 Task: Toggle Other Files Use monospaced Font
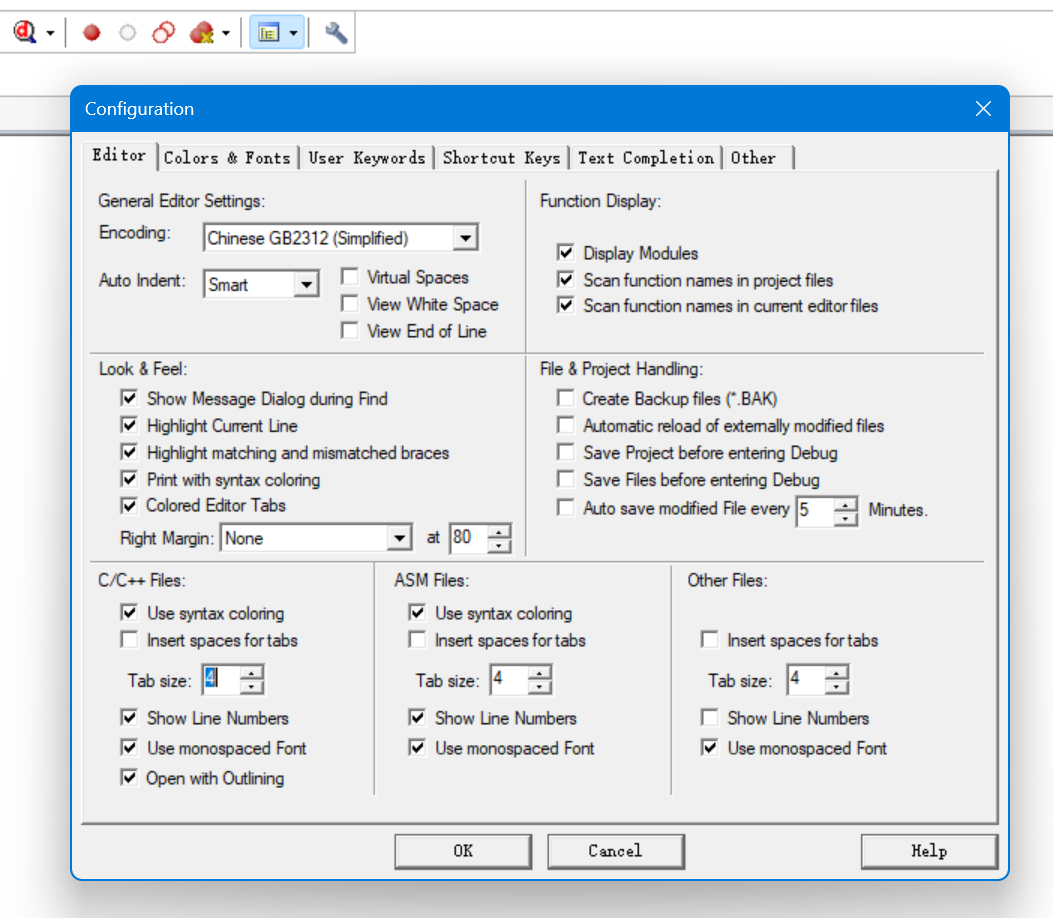point(710,747)
